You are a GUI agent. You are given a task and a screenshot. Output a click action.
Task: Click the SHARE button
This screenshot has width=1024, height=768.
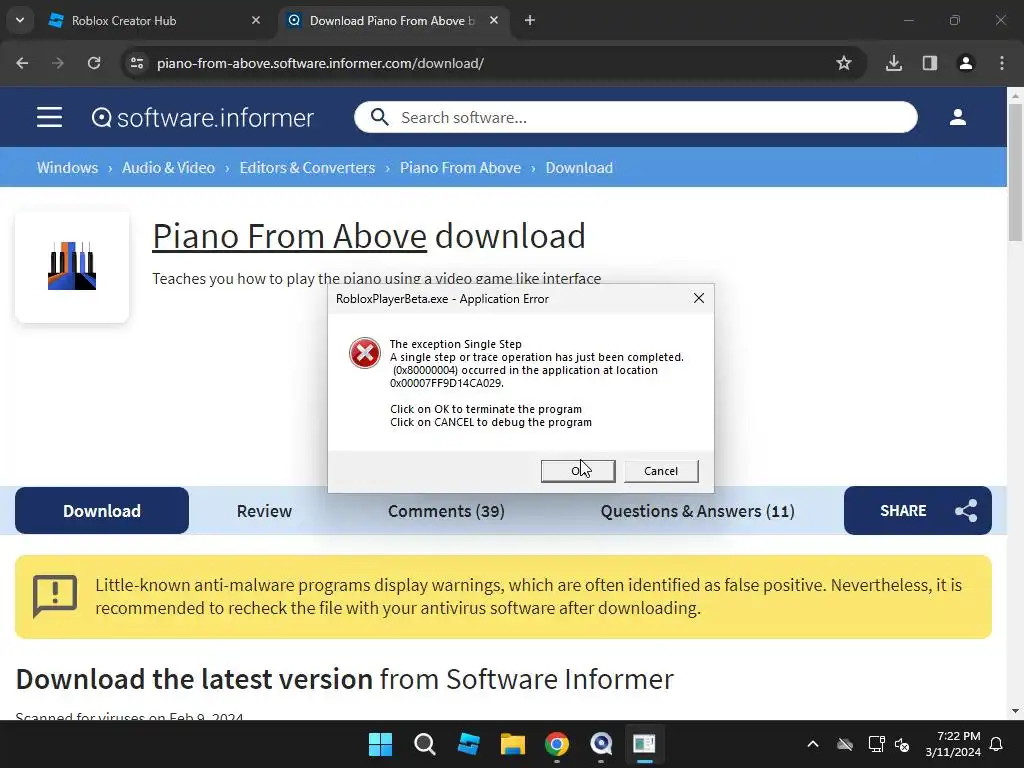(x=918, y=511)
